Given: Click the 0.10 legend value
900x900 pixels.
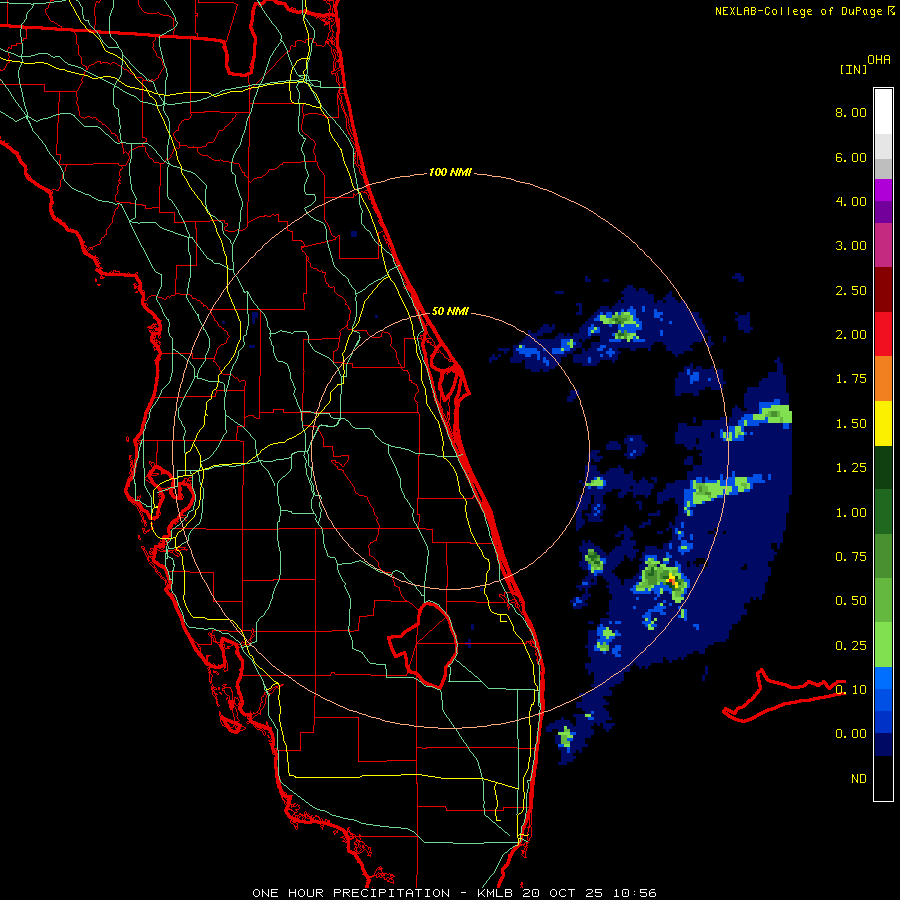Looking at the screenshot, I should [x=851, y=690].
